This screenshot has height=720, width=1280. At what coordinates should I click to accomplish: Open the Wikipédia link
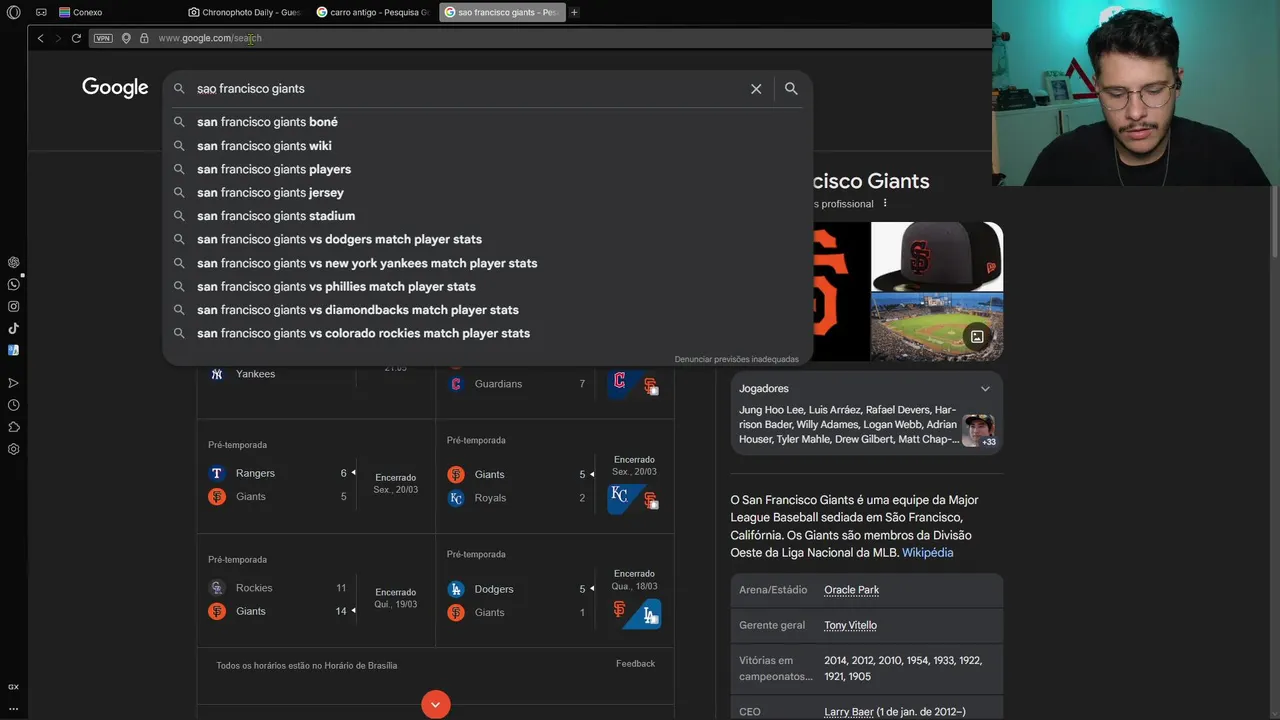pos(927,552)
